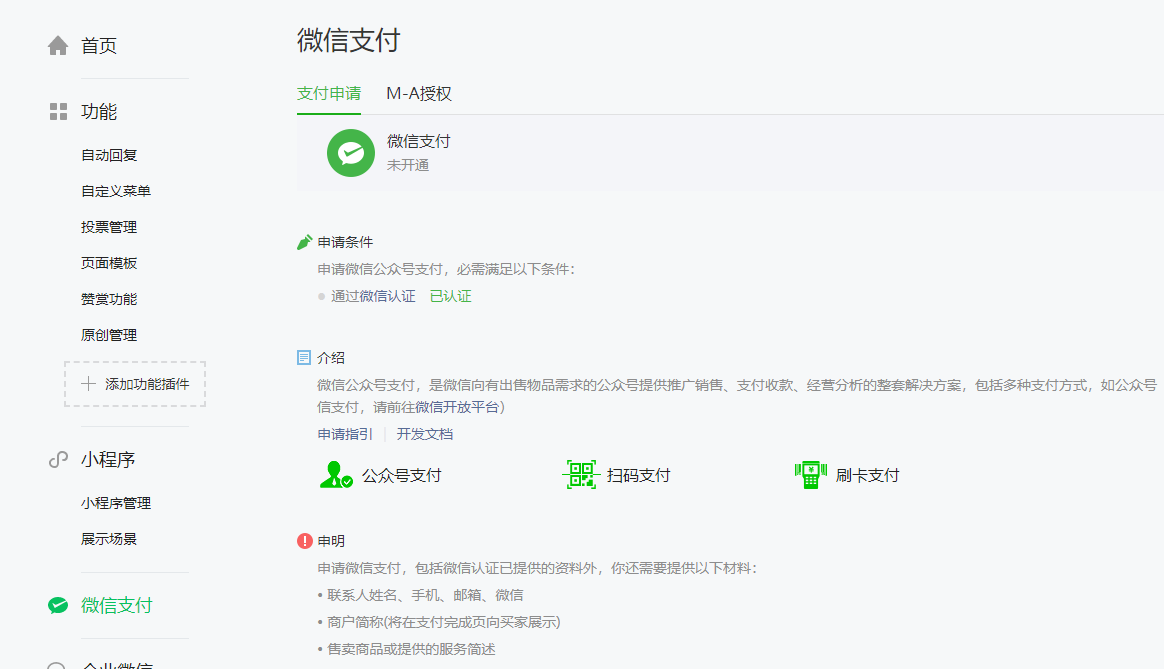The height and width of the screenshot is (669, 1164).
Task: Click the large green WeChat Pay logo
Action: click(350, 153)
